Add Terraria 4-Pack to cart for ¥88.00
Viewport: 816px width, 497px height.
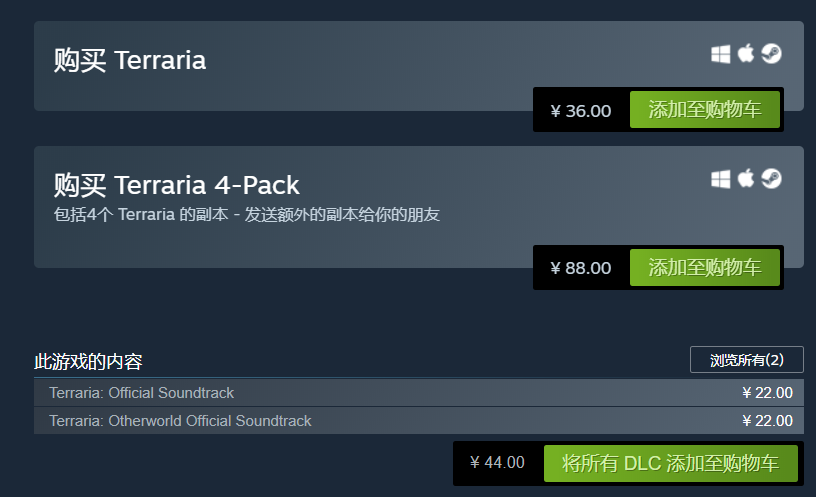705,267
